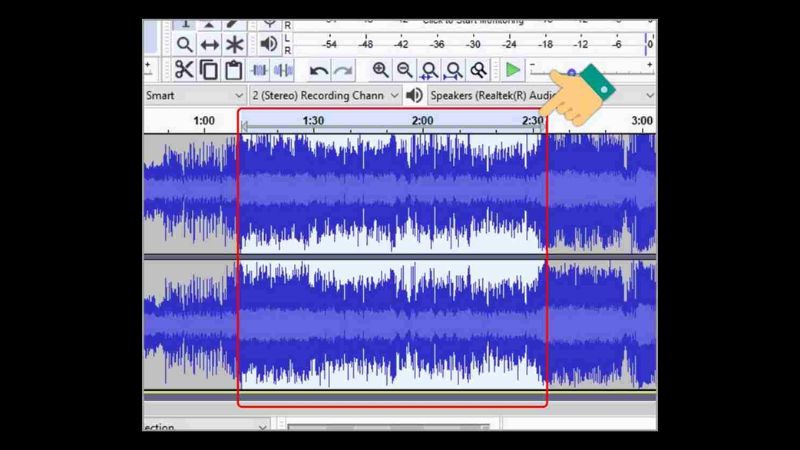Viewport: 800px width, 450px height.
Task: Adjust the play-at-speed slider handle
Action: tap(571, 73)
